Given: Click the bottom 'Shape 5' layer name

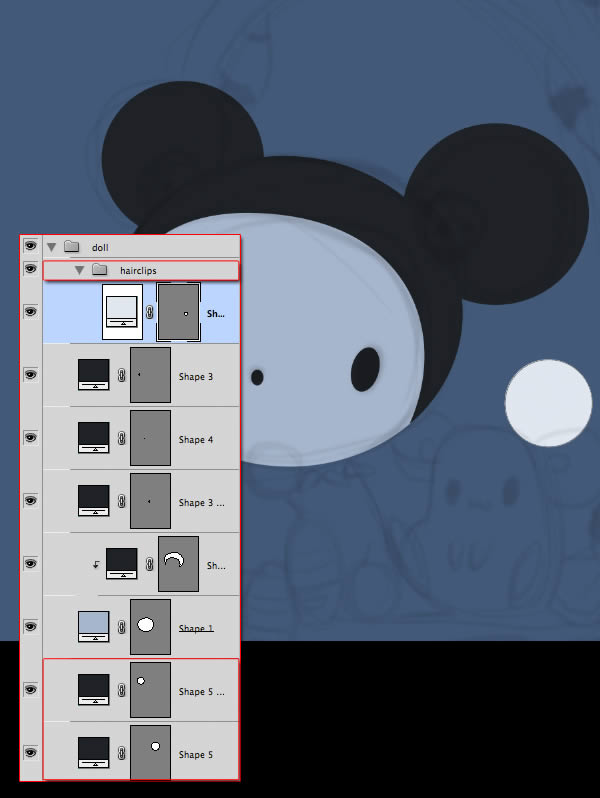Looking at the screenshot, I should tap(196, 755).
